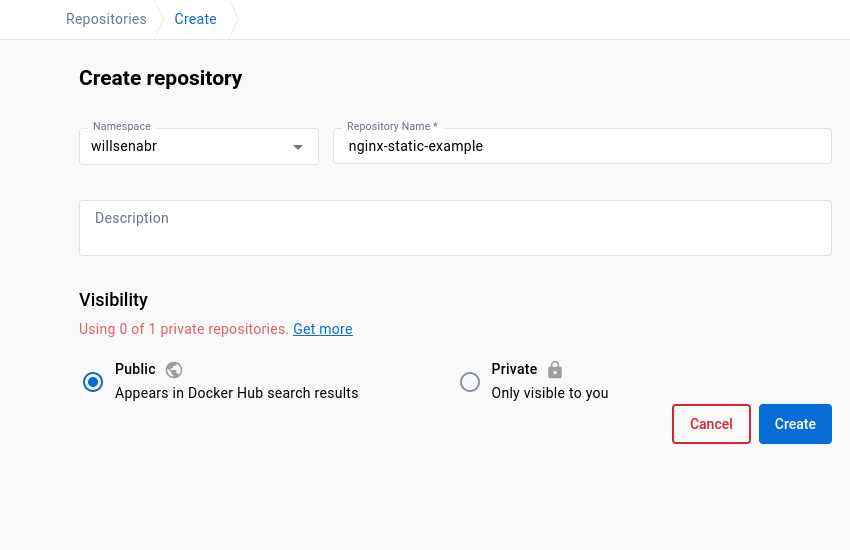Click the 'Public' label text
The height and width of the screenshot is (550, 850).
(135, 369)
